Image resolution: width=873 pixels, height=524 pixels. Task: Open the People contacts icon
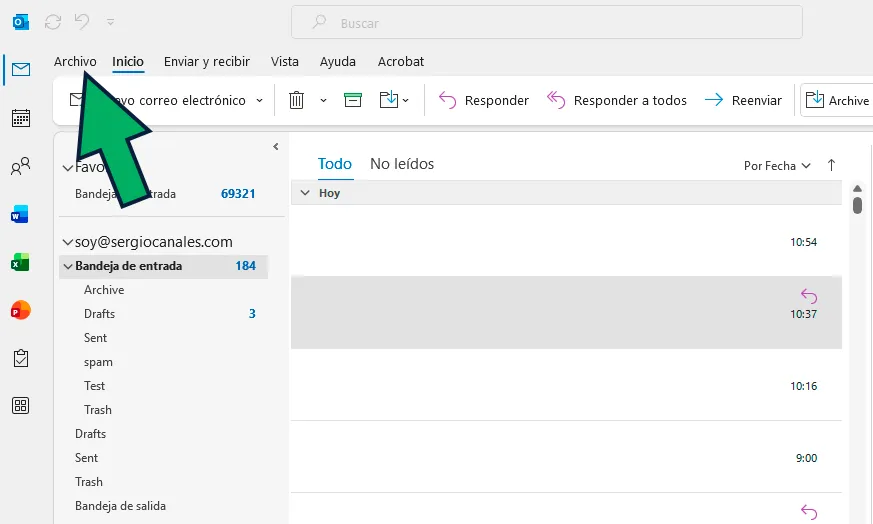[x=21, y=166]
